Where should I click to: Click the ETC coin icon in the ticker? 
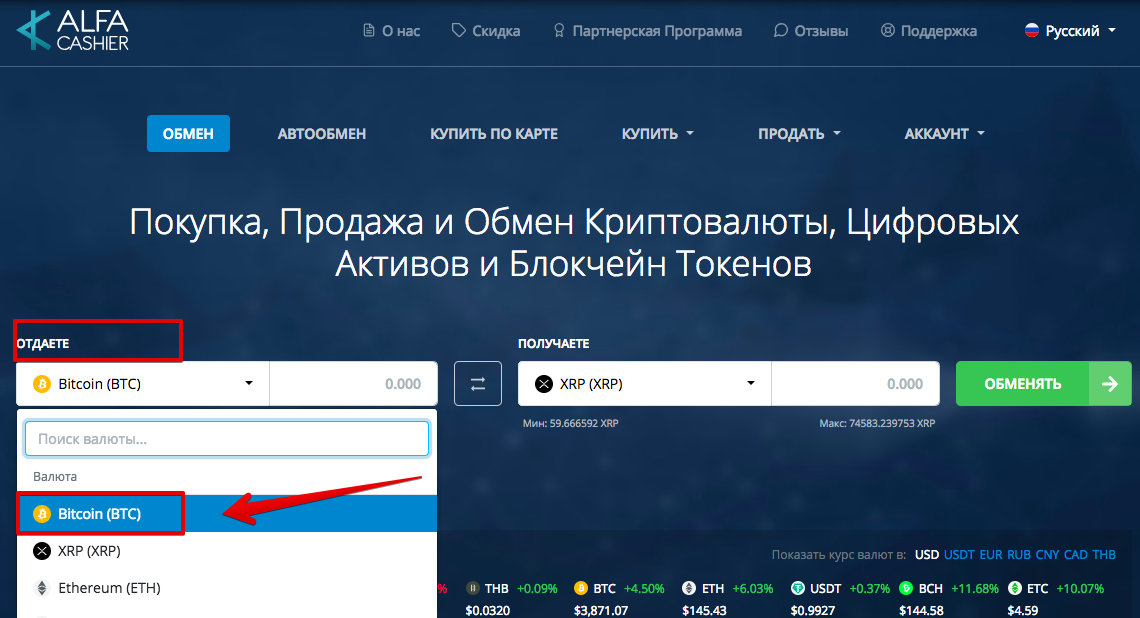[1014, 588]
